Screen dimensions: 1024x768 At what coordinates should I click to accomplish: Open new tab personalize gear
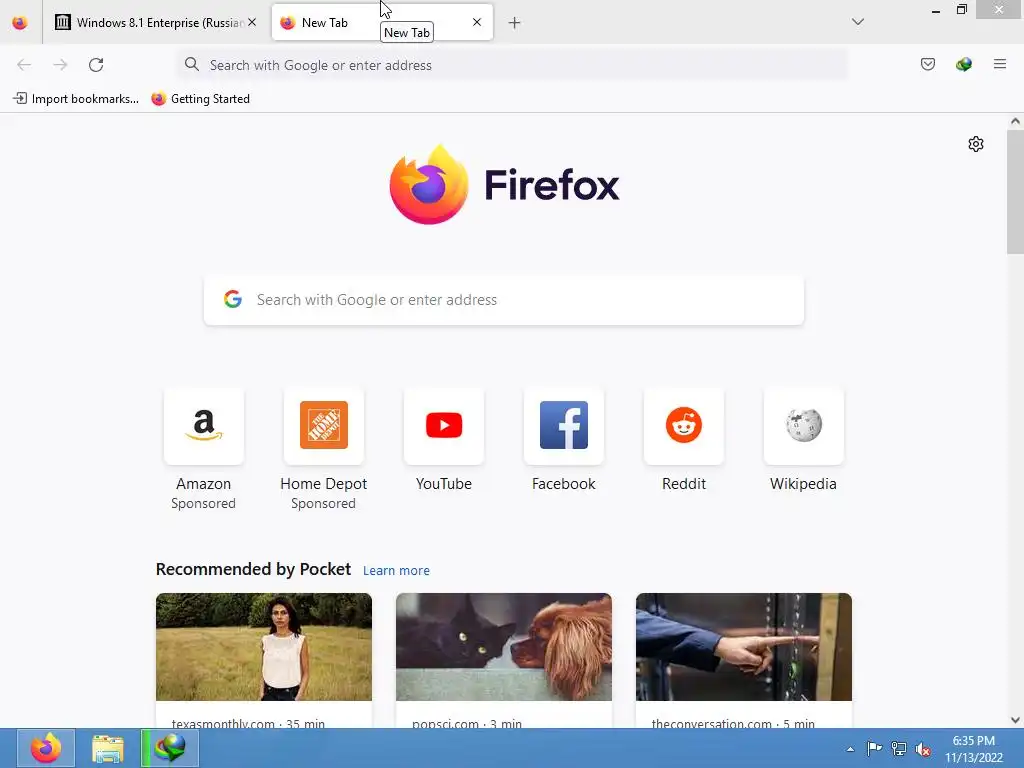[x=976, y=144]
